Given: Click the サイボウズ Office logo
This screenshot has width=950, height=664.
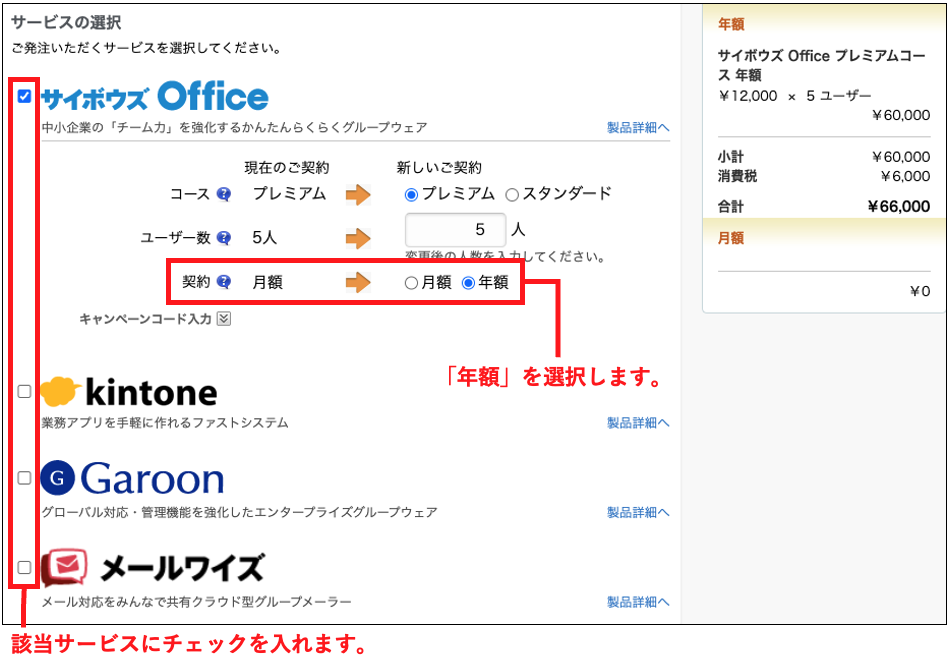Looking at the screenshot, I should tap(155, 97).
